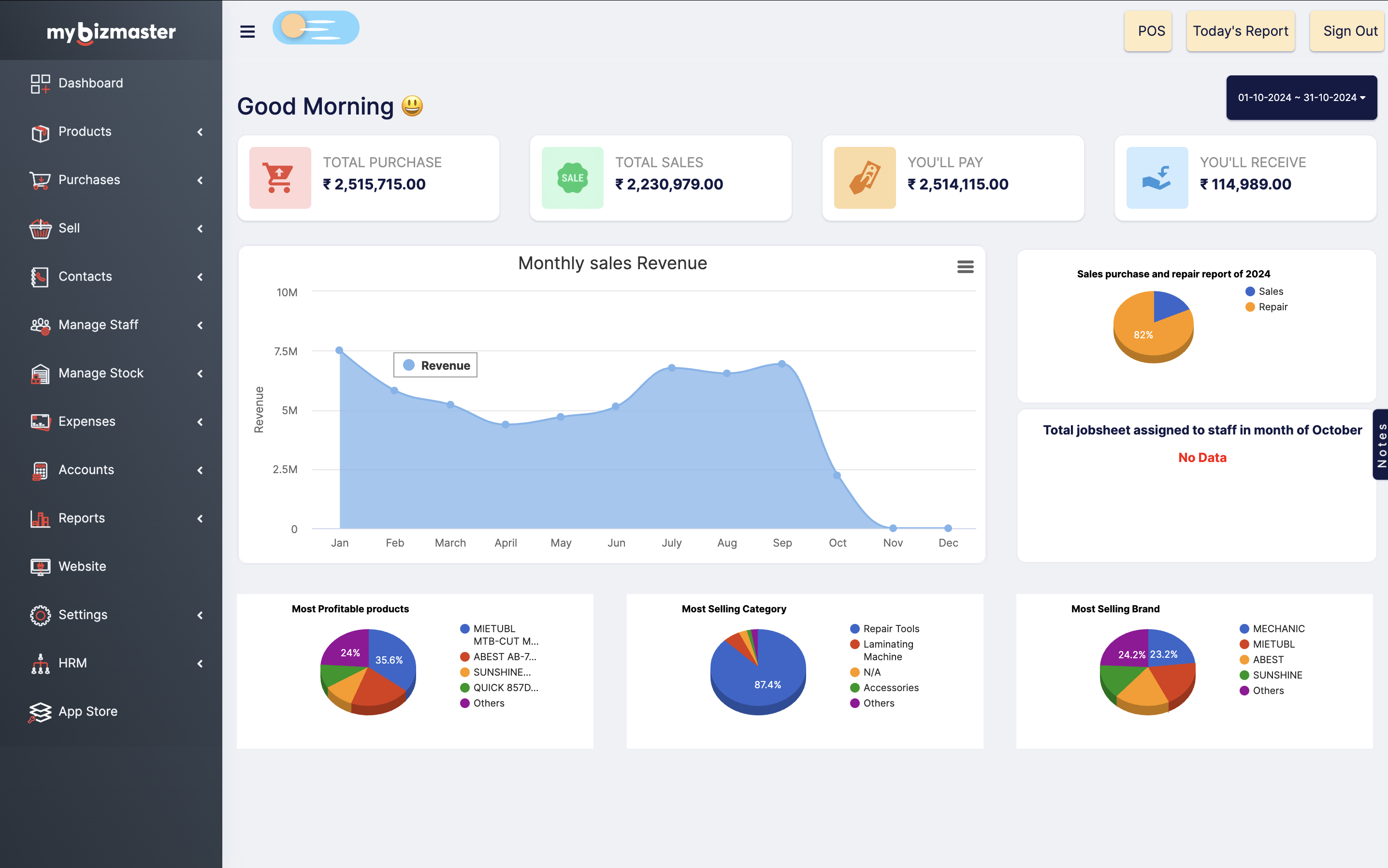Toggle Repair legend in sales-repair pie

tap(1267, 307)
